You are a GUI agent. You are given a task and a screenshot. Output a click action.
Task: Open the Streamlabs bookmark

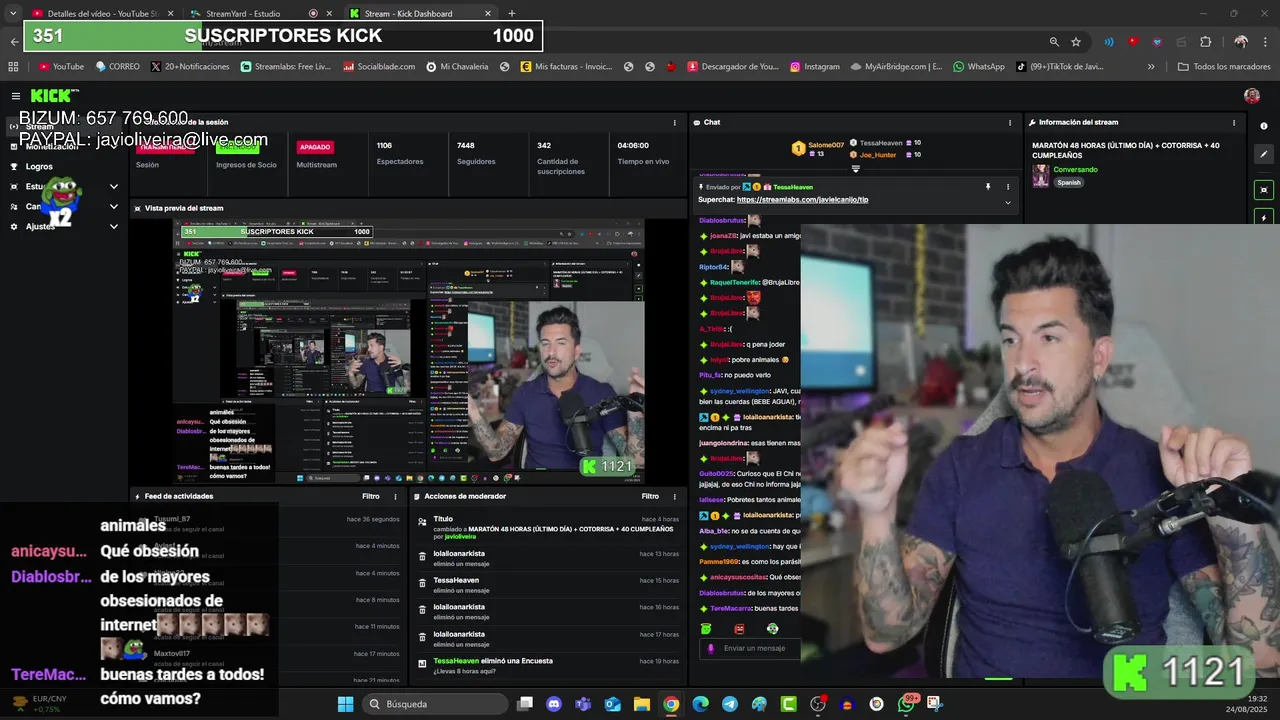coord(285,67)
